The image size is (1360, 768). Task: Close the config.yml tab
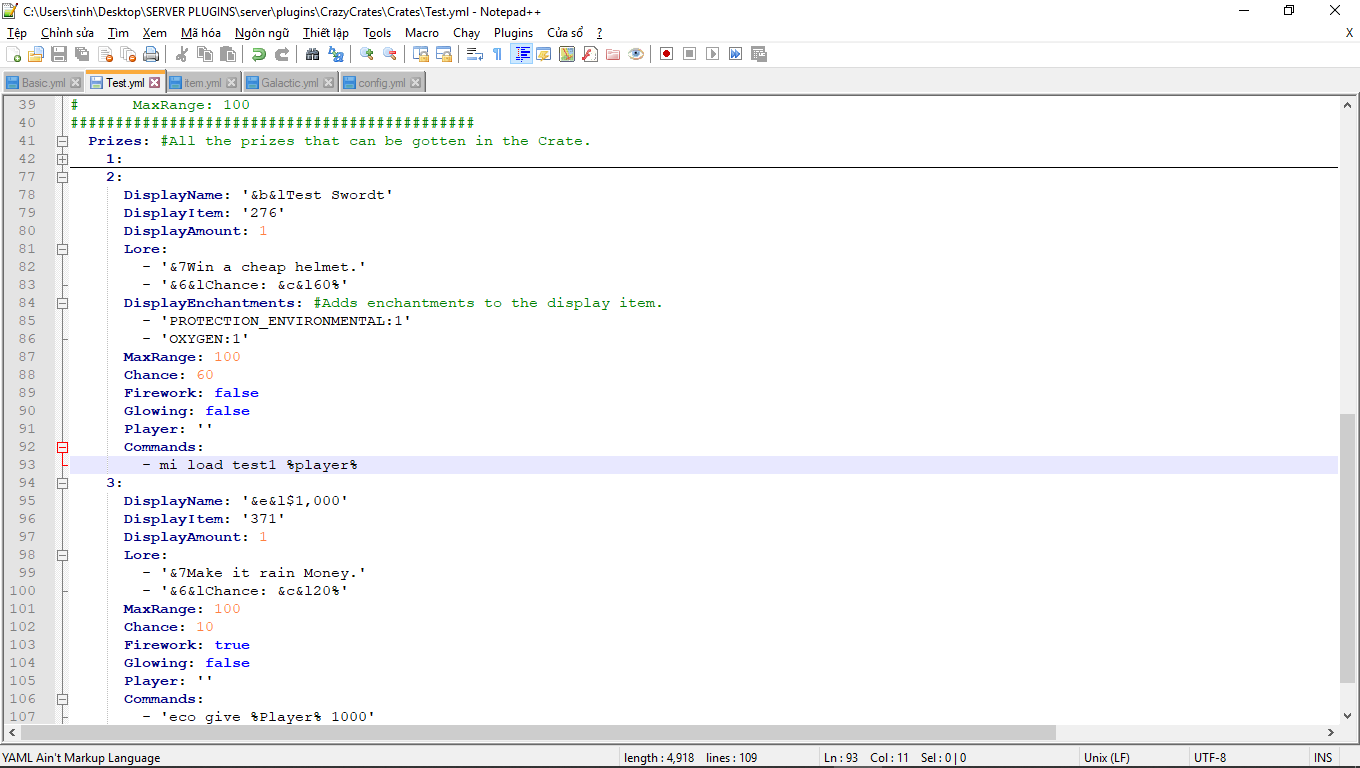(x=416, y=83)
